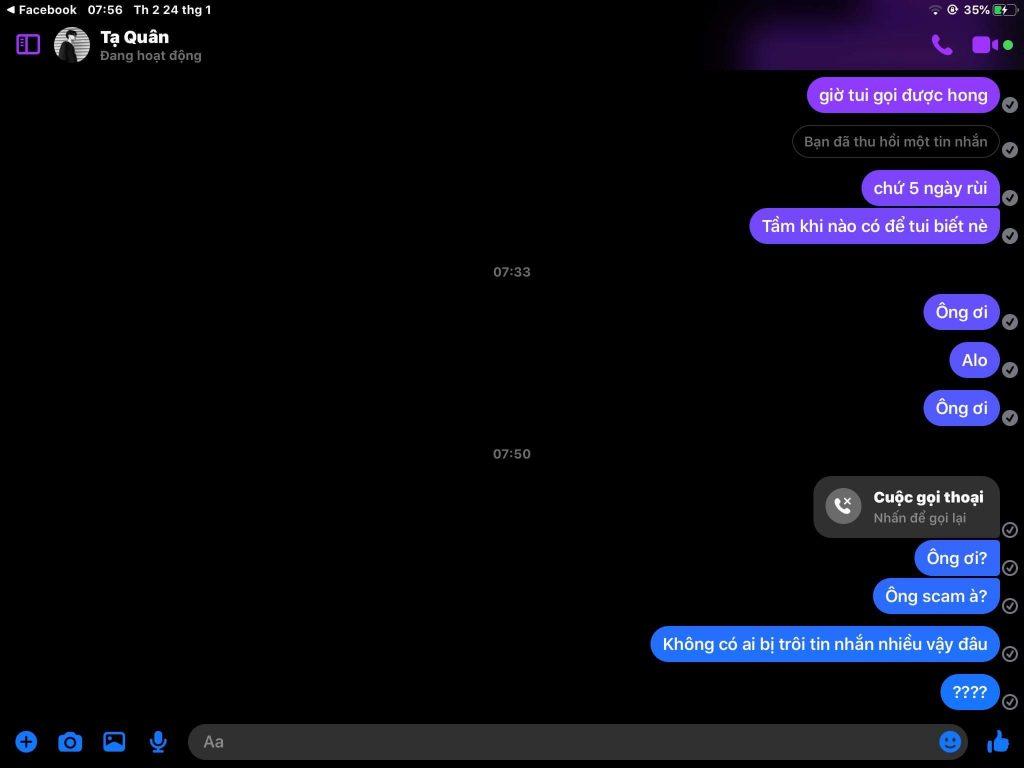Viewport: 1024px width, 768px height.
Task: Tap the message input field
Action: [560, 742]
